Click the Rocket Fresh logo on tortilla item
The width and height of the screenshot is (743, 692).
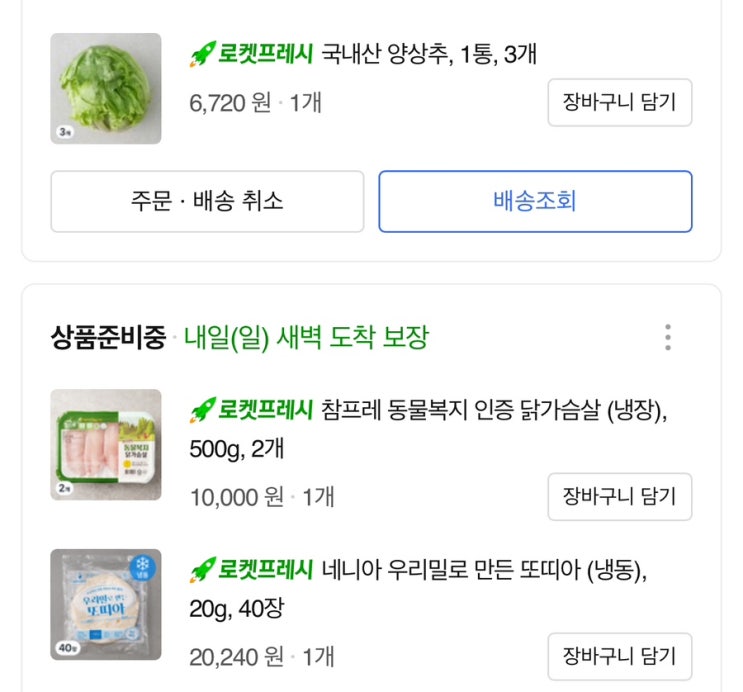252,571
